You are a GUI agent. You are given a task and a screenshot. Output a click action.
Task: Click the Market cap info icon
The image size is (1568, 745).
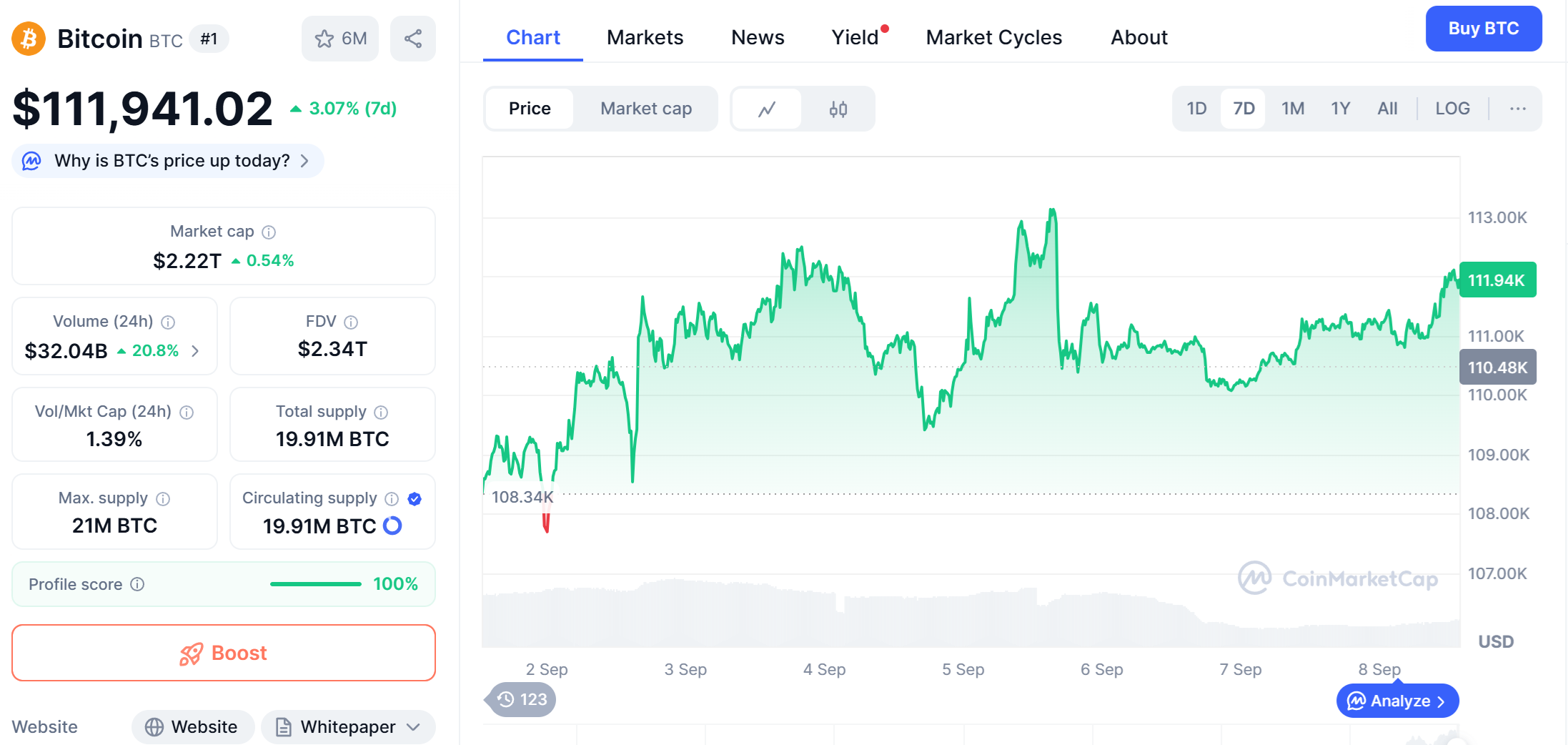pos(269,232)
